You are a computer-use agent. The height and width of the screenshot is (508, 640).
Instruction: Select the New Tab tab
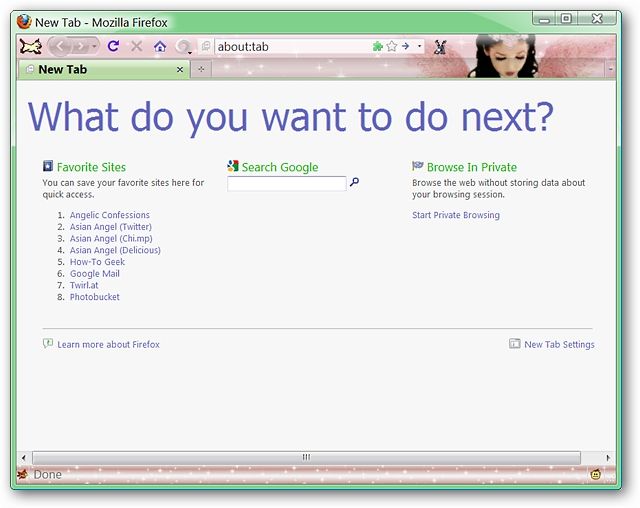pyautogui.click(x=104, y=69)
